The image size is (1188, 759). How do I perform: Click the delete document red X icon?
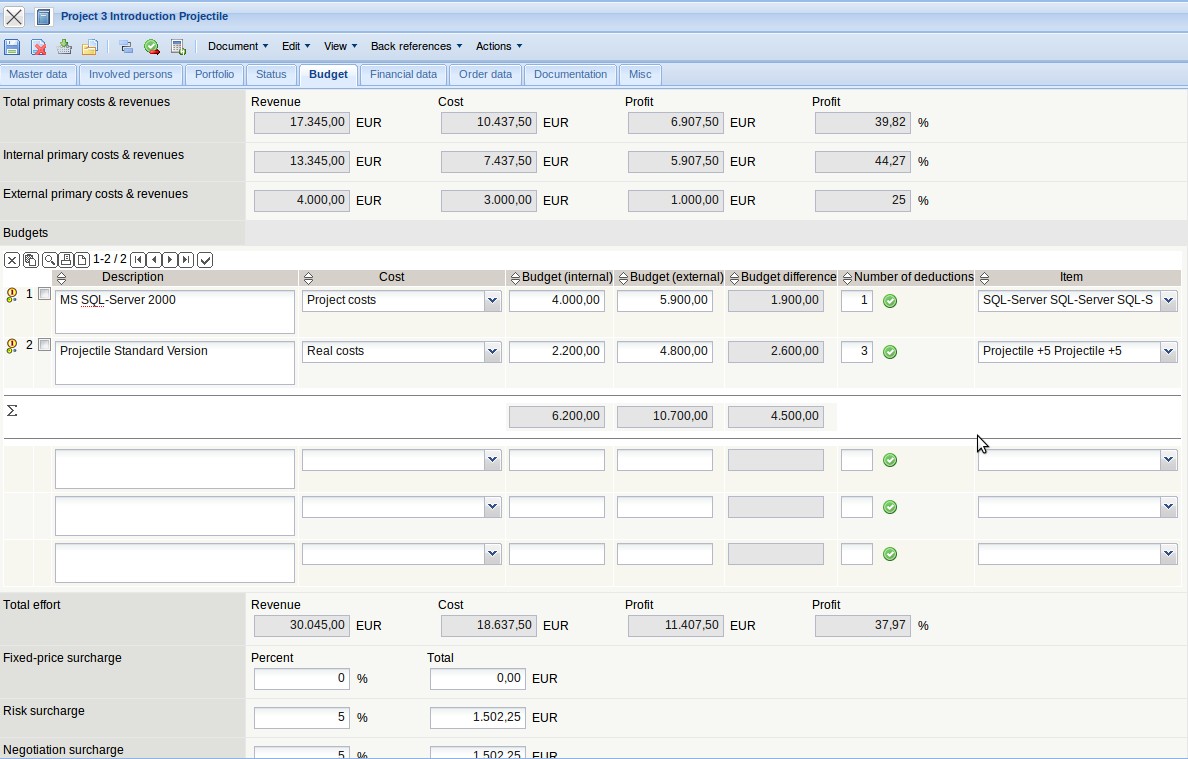coord(38,47)
